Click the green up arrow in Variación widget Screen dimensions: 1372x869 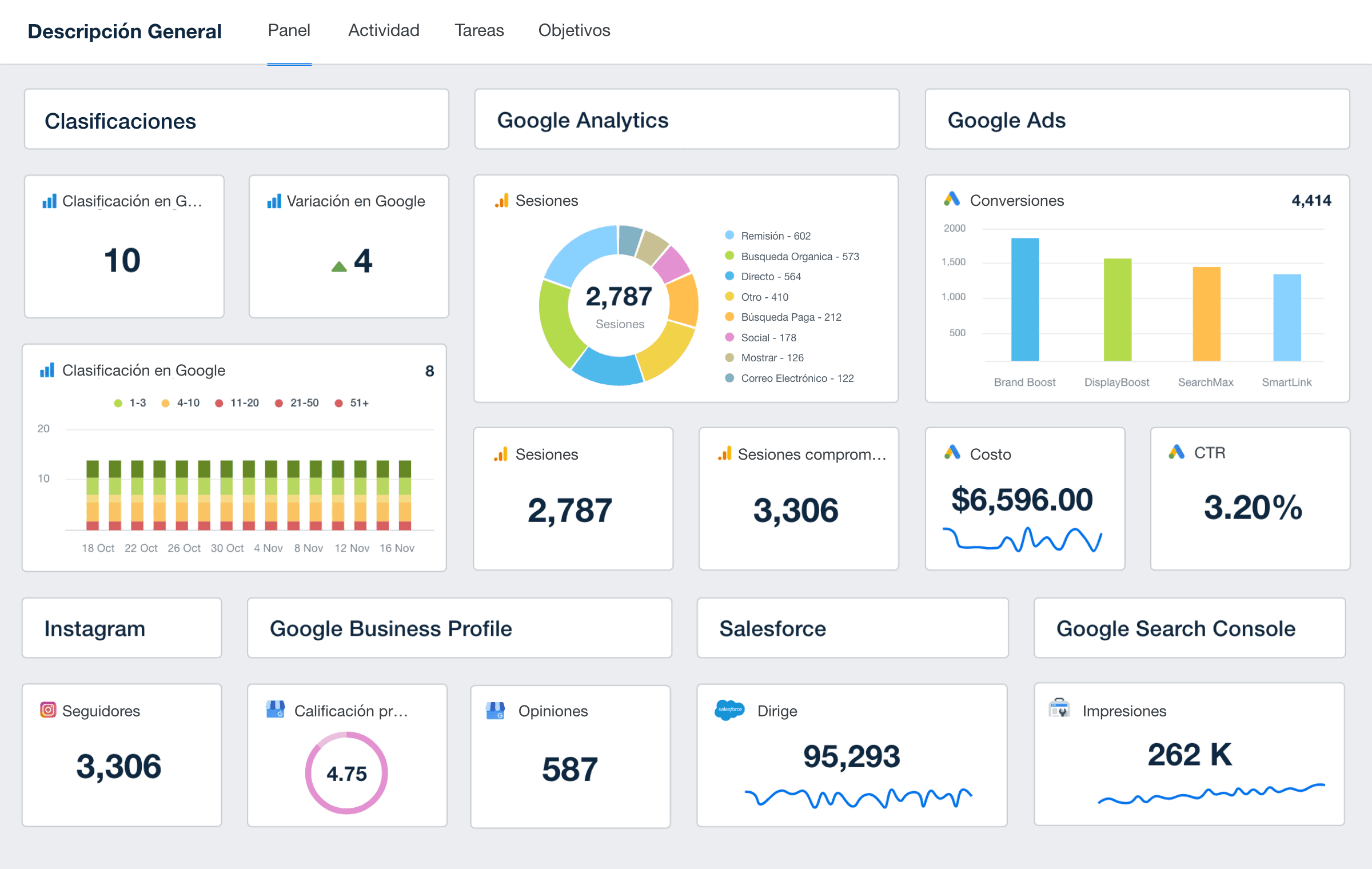pyautogui.click(x=339, y=266)
